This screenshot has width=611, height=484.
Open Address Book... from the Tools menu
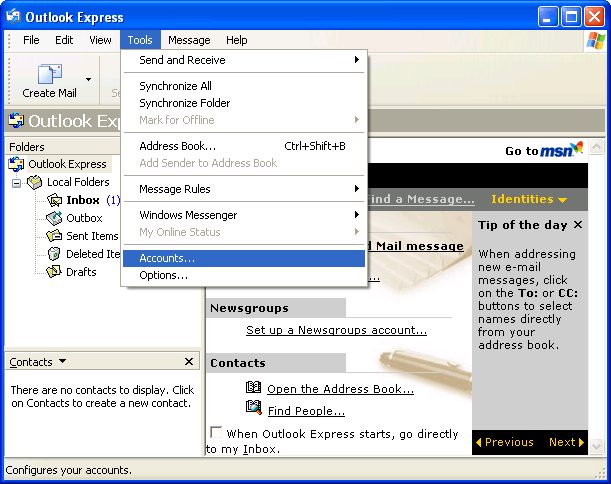coord(244,146)
